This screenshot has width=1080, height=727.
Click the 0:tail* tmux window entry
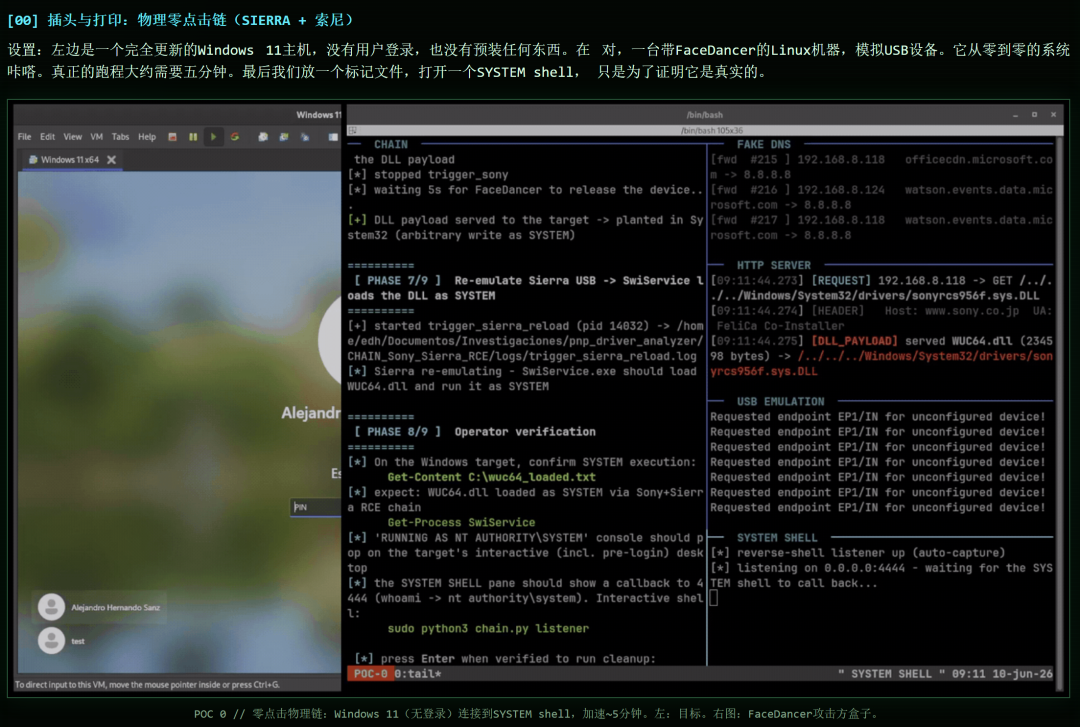(418, 674)
